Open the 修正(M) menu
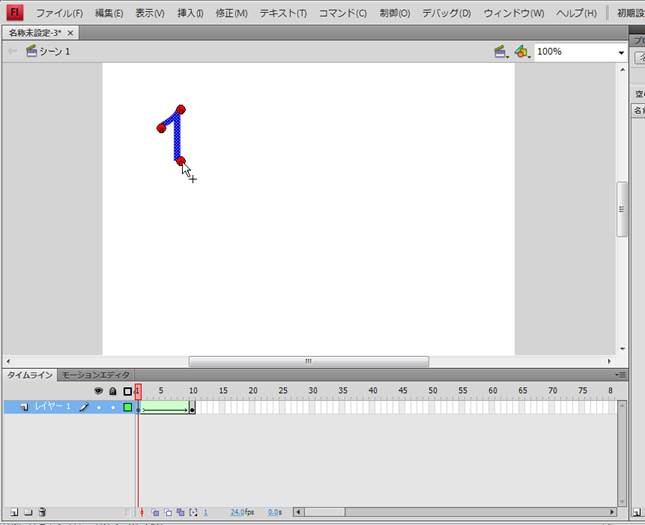 pyautogui.click(x=232, y=13)
